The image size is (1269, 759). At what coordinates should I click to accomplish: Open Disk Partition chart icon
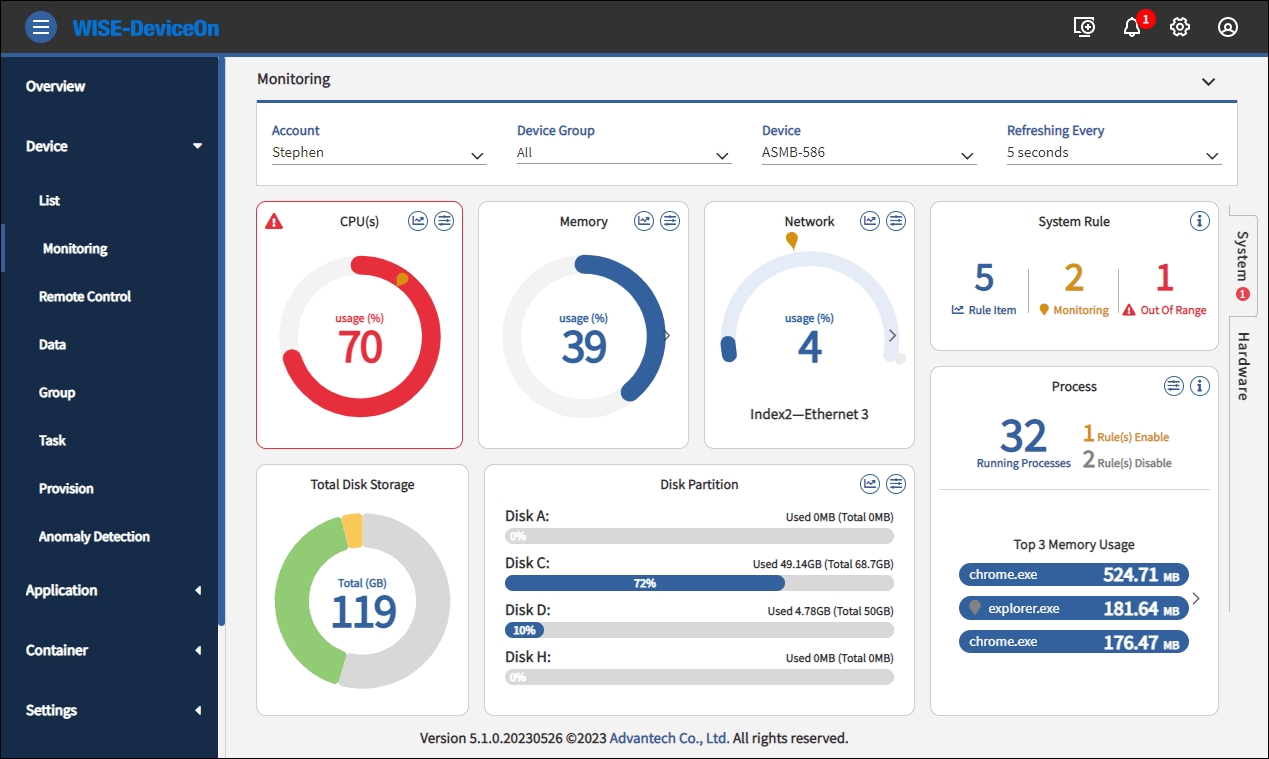[870, 484]
